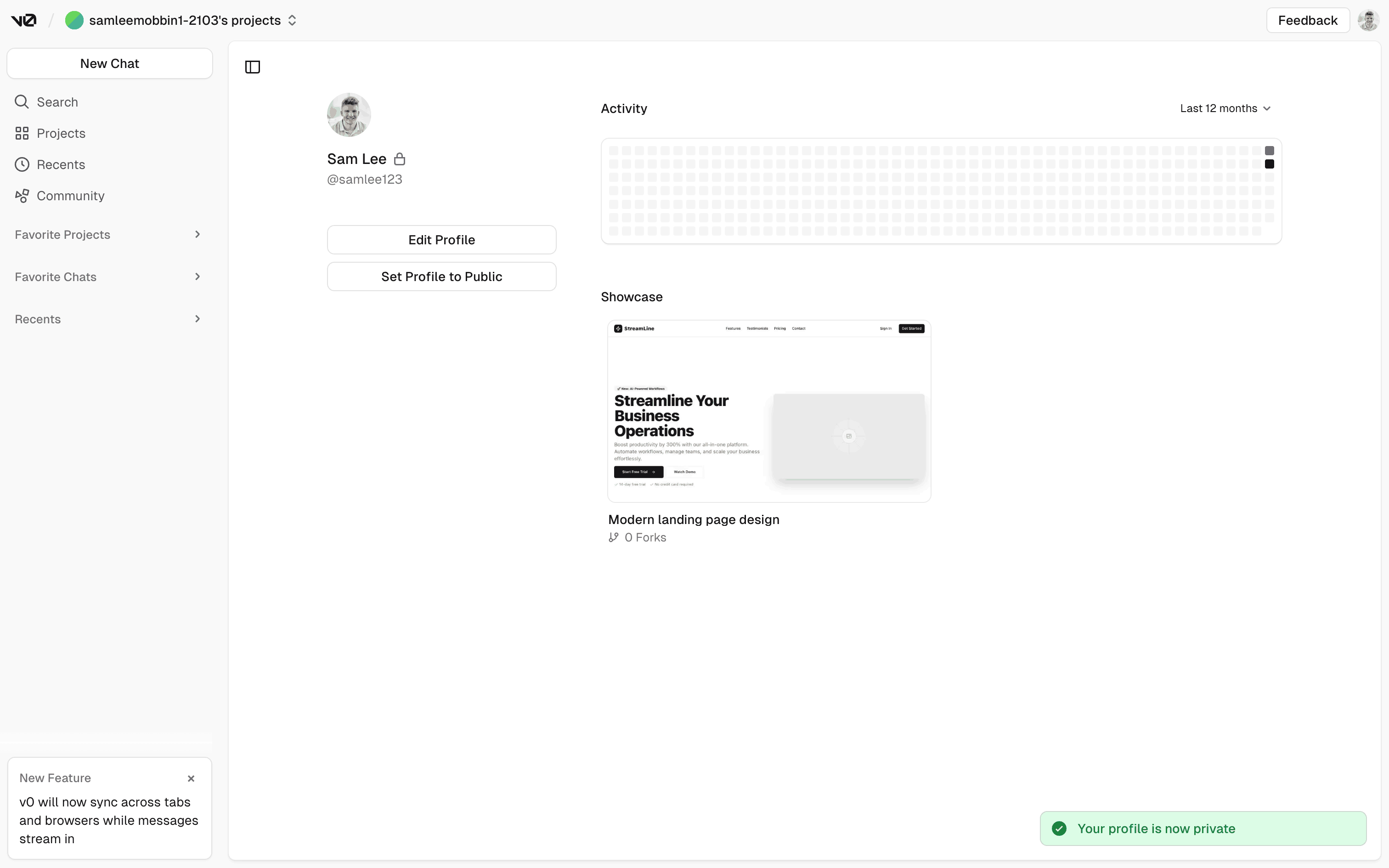Click the Projects grid icon
This screenshot has width=1389, height=868.
[x=22, y=133]
